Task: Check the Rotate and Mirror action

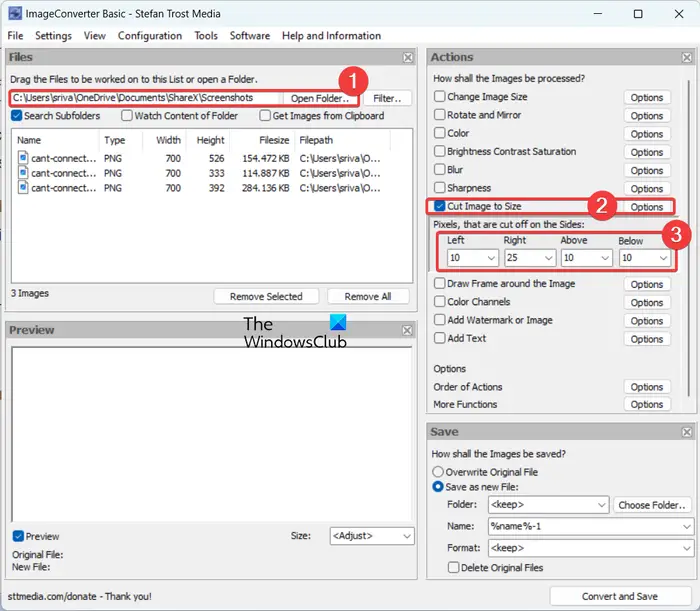Action: [440, 115]
